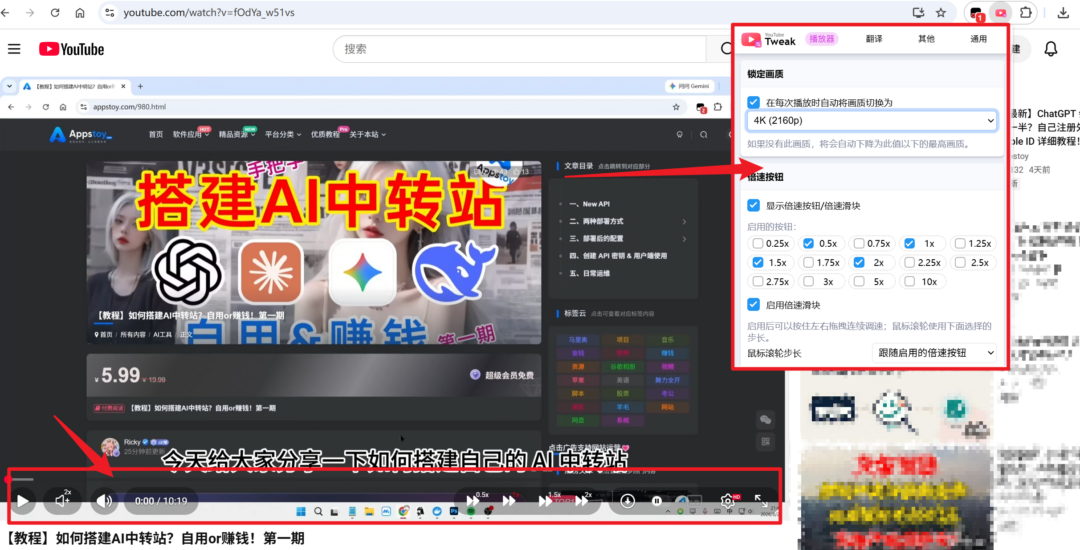
Task: Click the install app icon in address bar
Action: 918,12
